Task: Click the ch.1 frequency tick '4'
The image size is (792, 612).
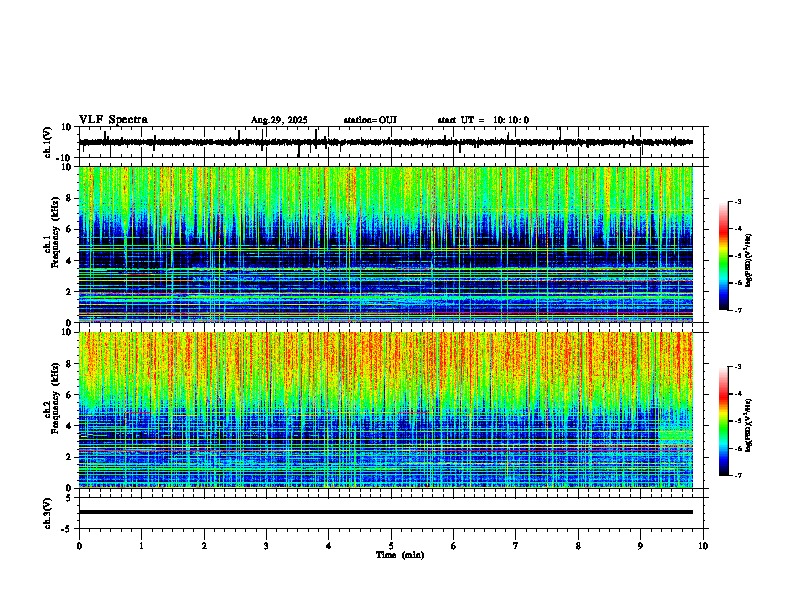Action: [69, 261]
